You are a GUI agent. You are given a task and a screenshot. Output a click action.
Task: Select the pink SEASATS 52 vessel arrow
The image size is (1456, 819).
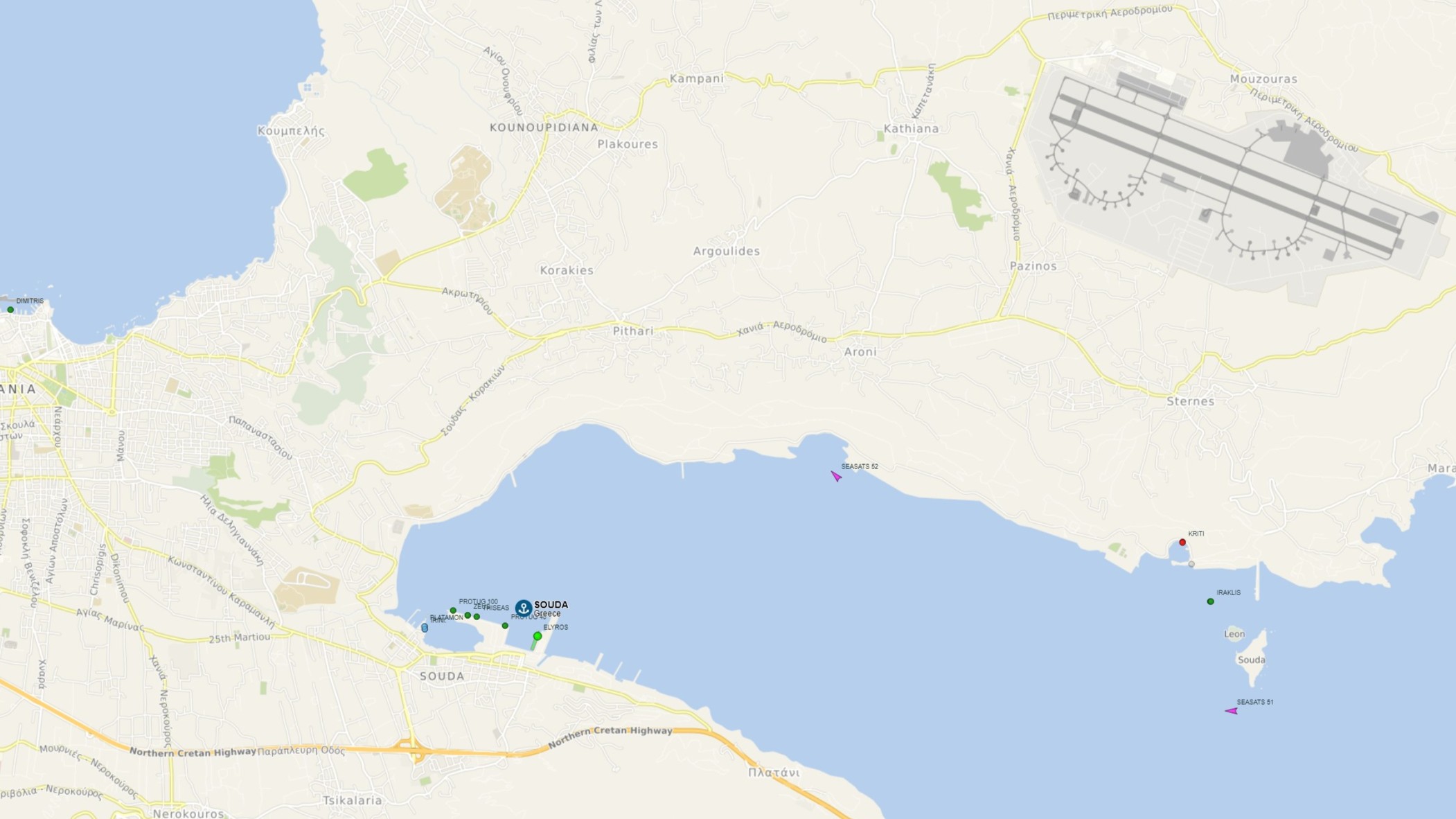point(836,476)
